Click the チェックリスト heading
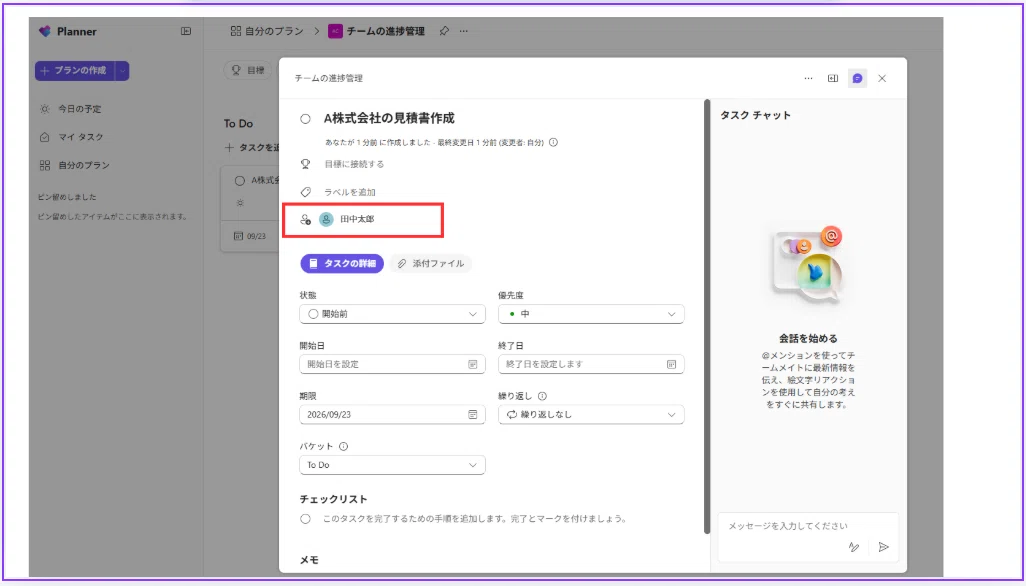 click(x=334, y=500)
